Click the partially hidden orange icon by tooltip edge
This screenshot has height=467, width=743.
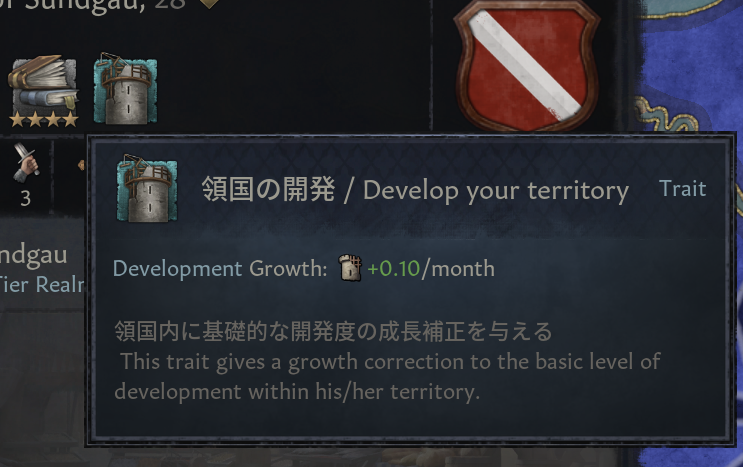coord(82,165)
